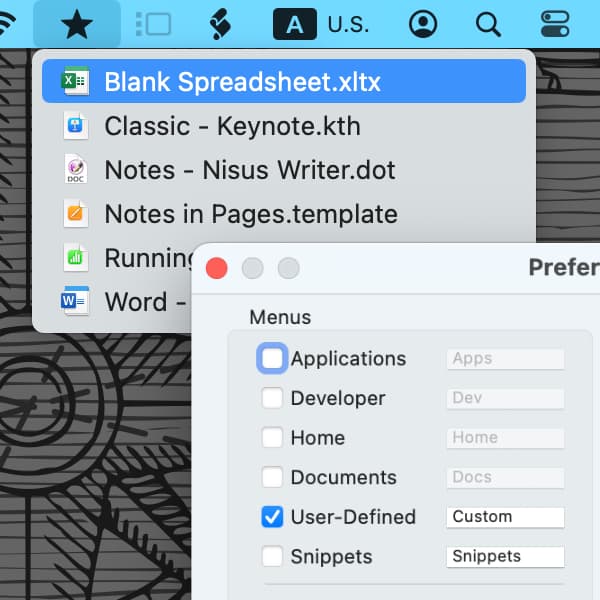Image resolution: width=600 pixels, height=600 pixels.
Task: Edit the Snippets title field
Action: [x=505, y=556]
